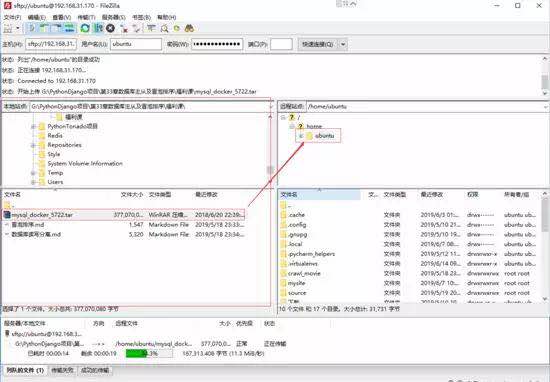Select mysql_docker_5722.tar in local list
This screenshot has width=550, height=382.
(123, 215)
